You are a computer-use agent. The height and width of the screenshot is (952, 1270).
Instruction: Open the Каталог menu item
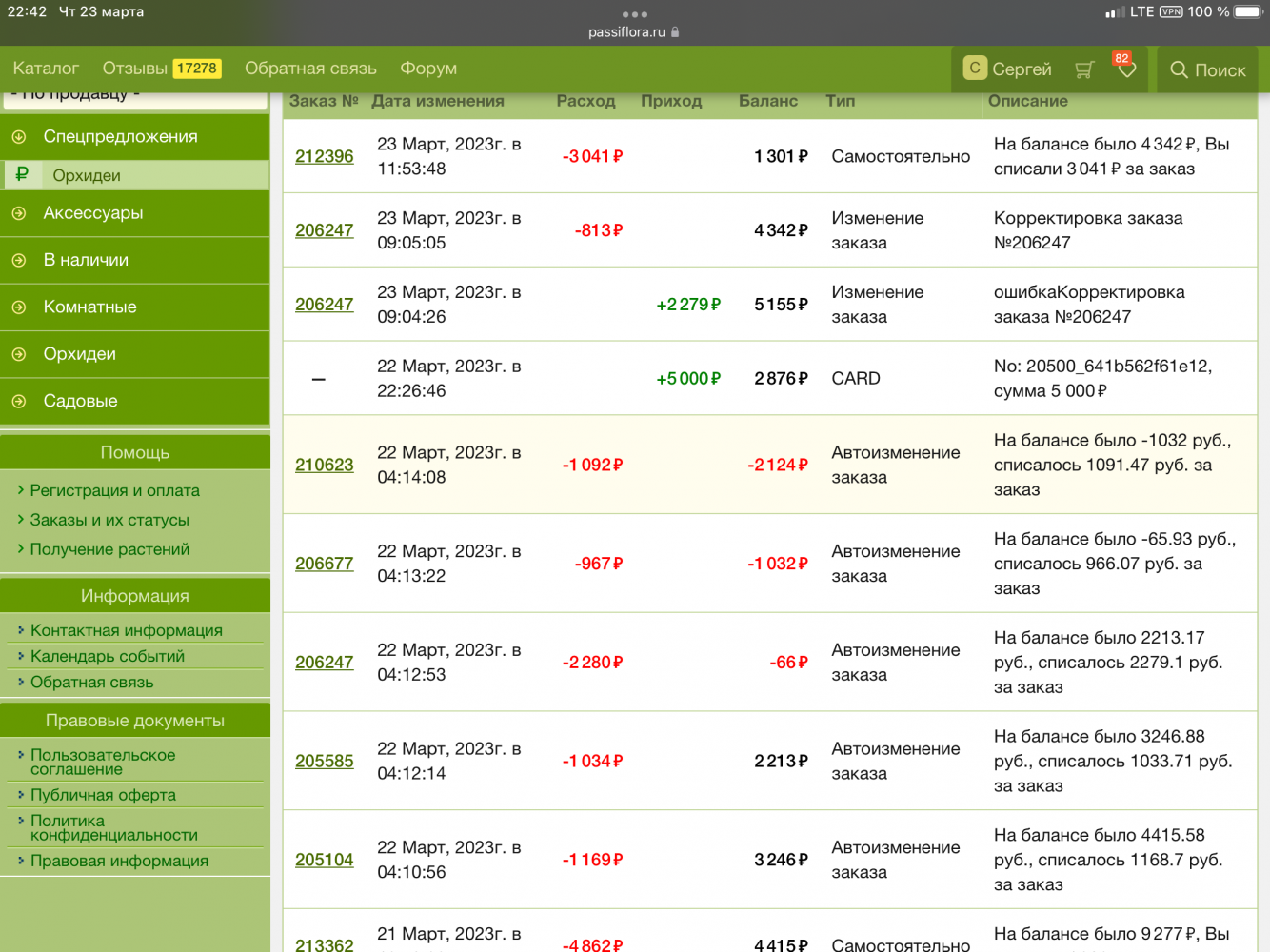click(46, 69)
